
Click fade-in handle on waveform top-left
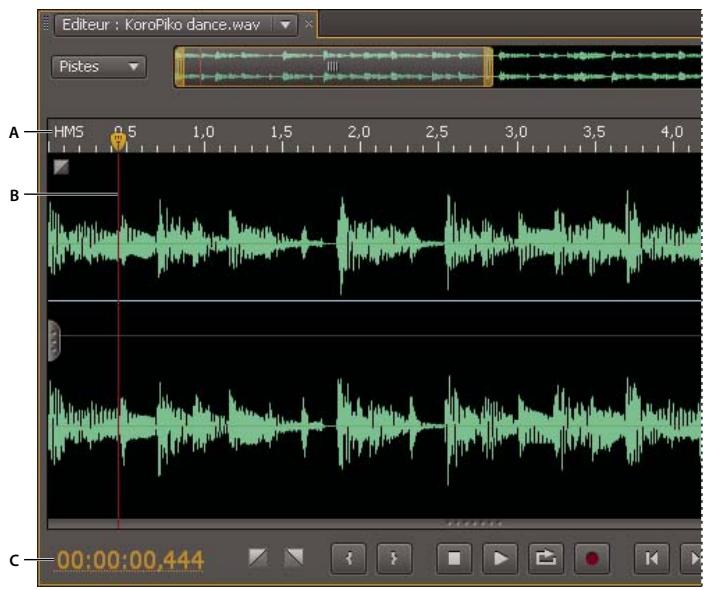click(x=61, y=167)
